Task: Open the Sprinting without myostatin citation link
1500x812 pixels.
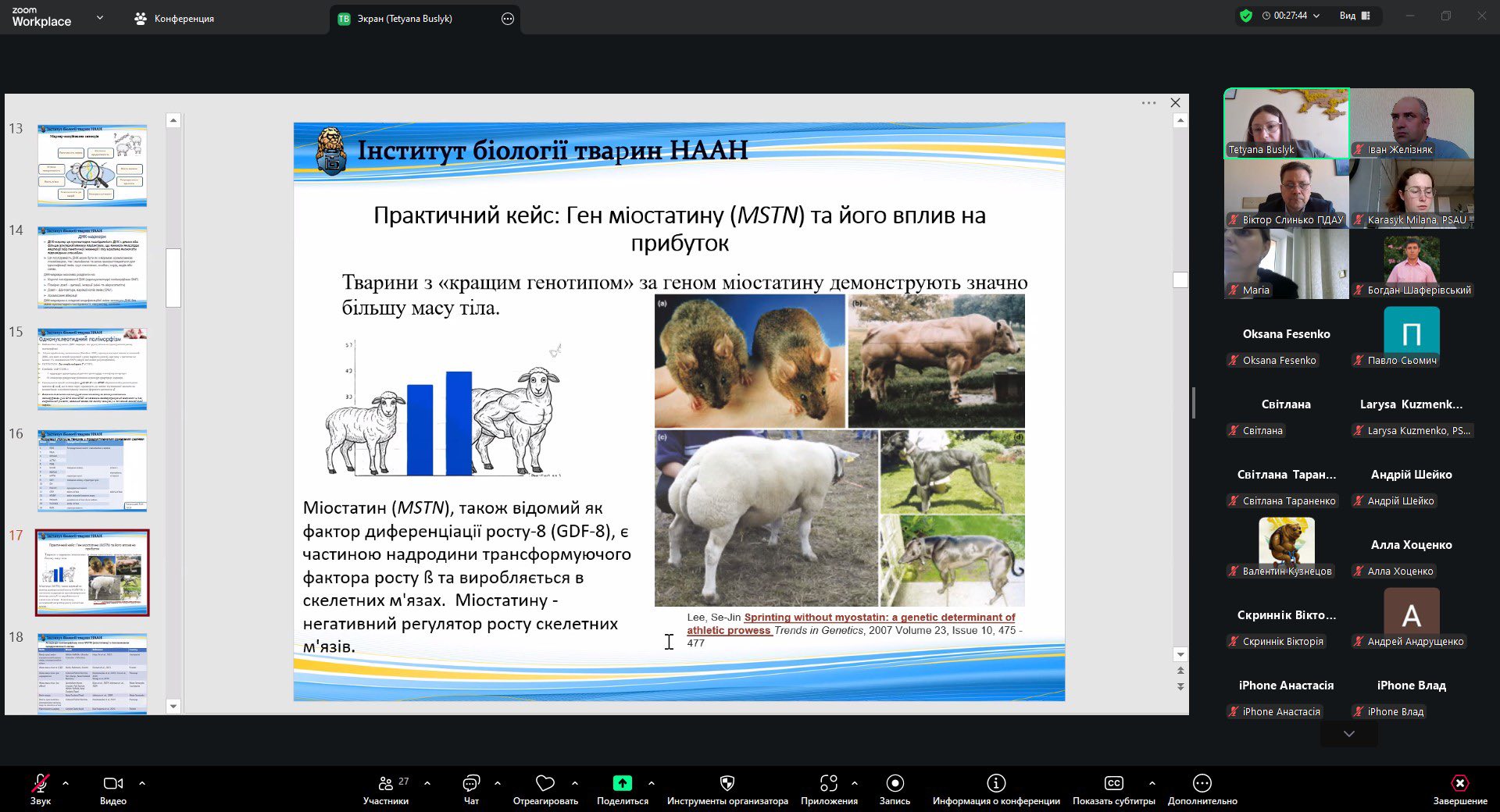Action: coord(879,617)
